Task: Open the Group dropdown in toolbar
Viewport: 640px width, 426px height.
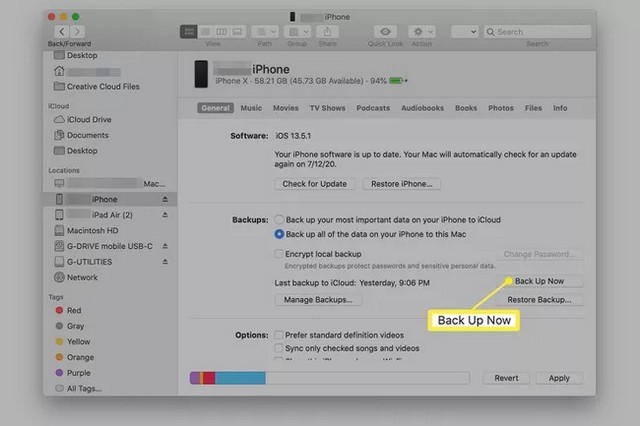Action: [298, 31]
